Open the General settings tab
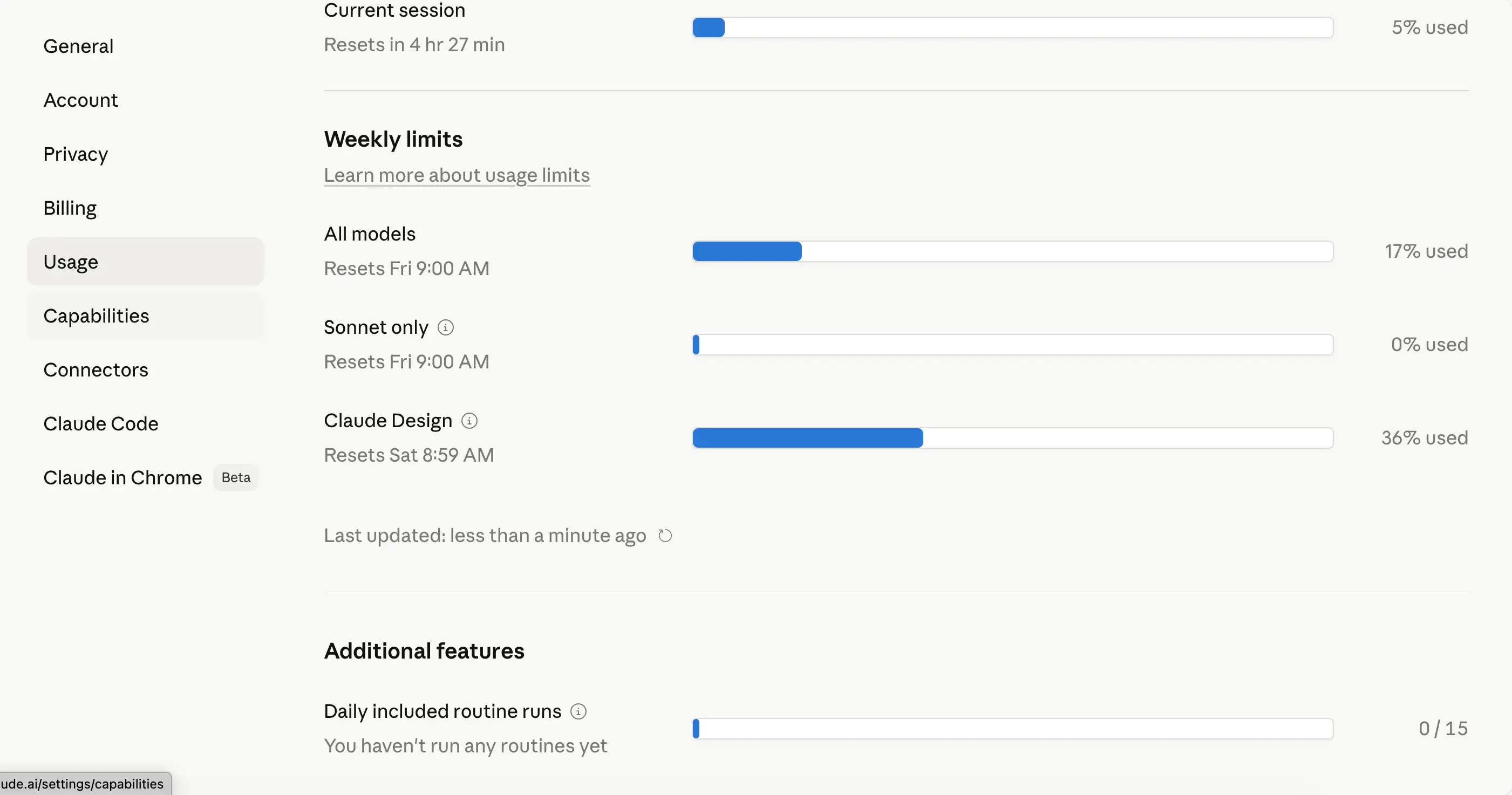 (79, 46)
